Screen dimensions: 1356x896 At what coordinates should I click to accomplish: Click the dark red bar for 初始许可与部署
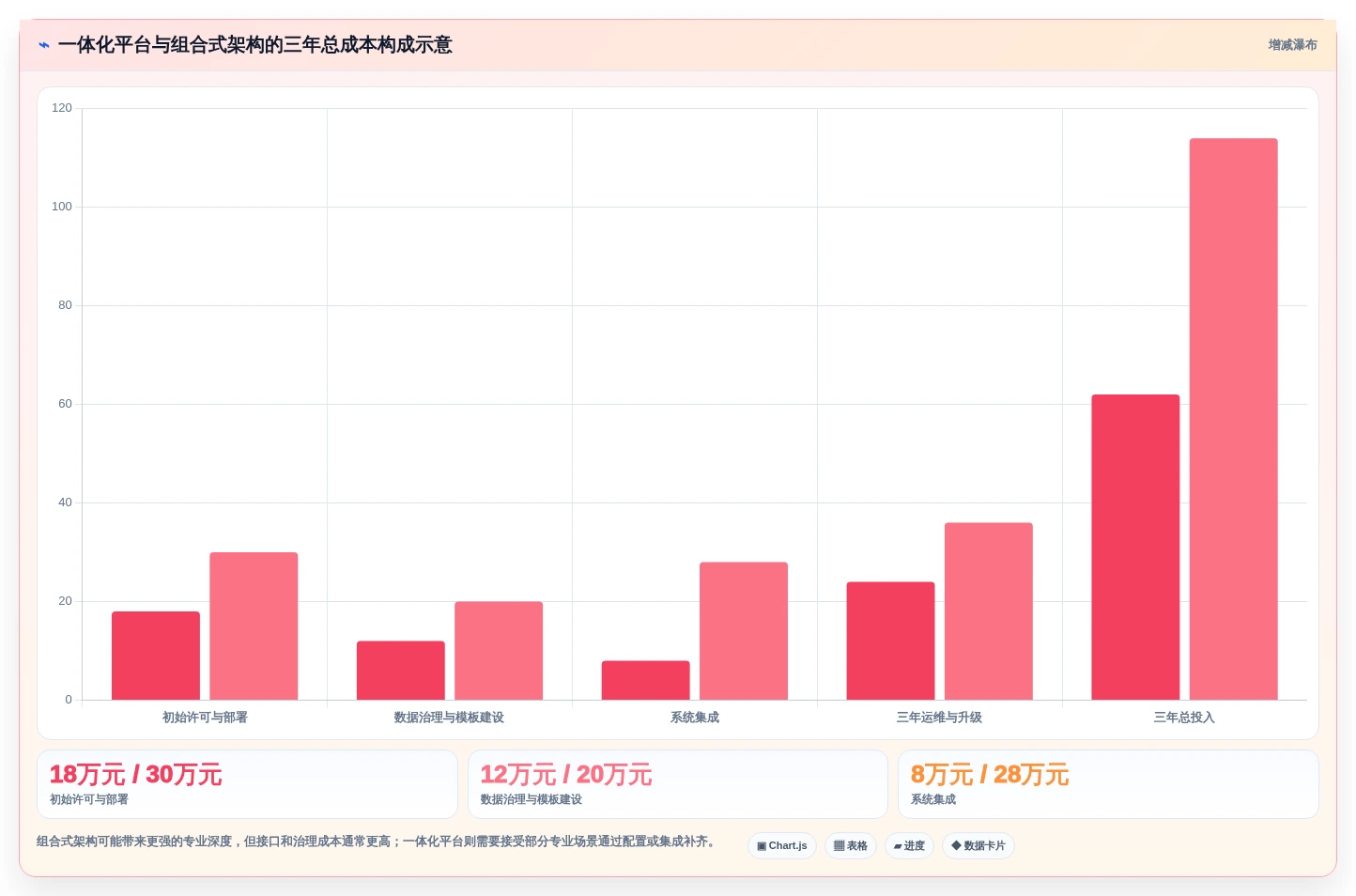(156, 656)
